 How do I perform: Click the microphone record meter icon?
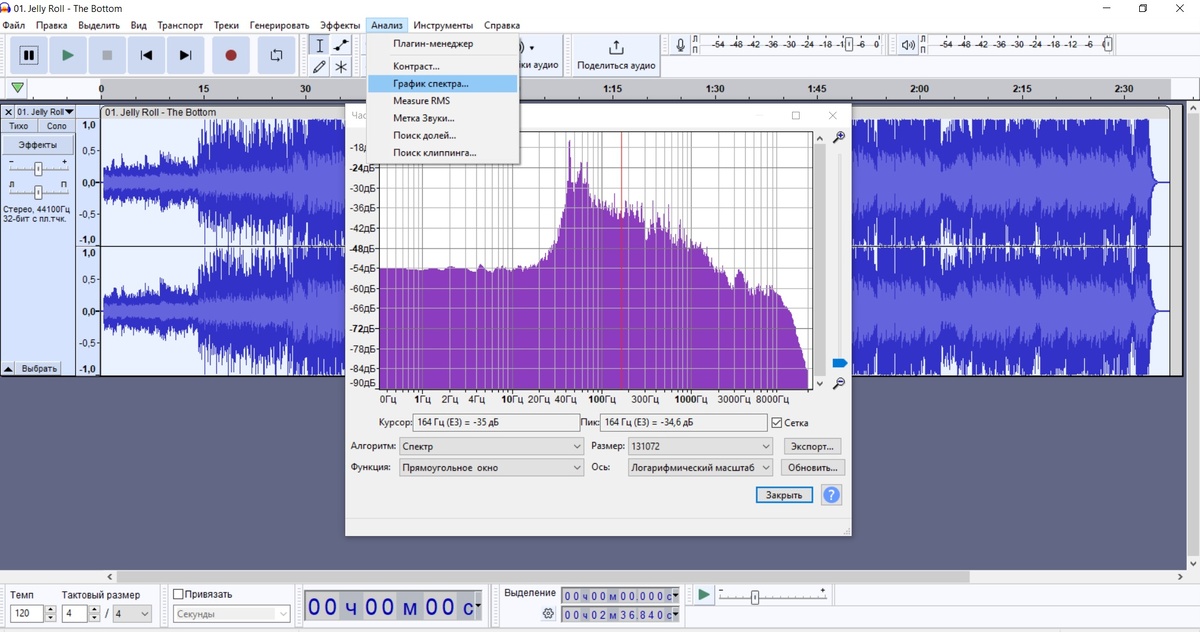(681, 45)
